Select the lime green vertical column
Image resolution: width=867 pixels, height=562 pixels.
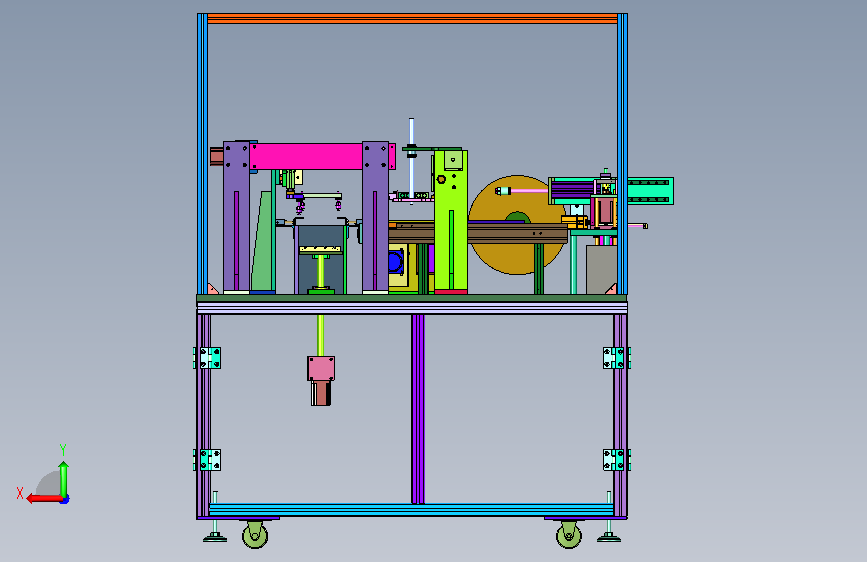click(x=451, y=221)
